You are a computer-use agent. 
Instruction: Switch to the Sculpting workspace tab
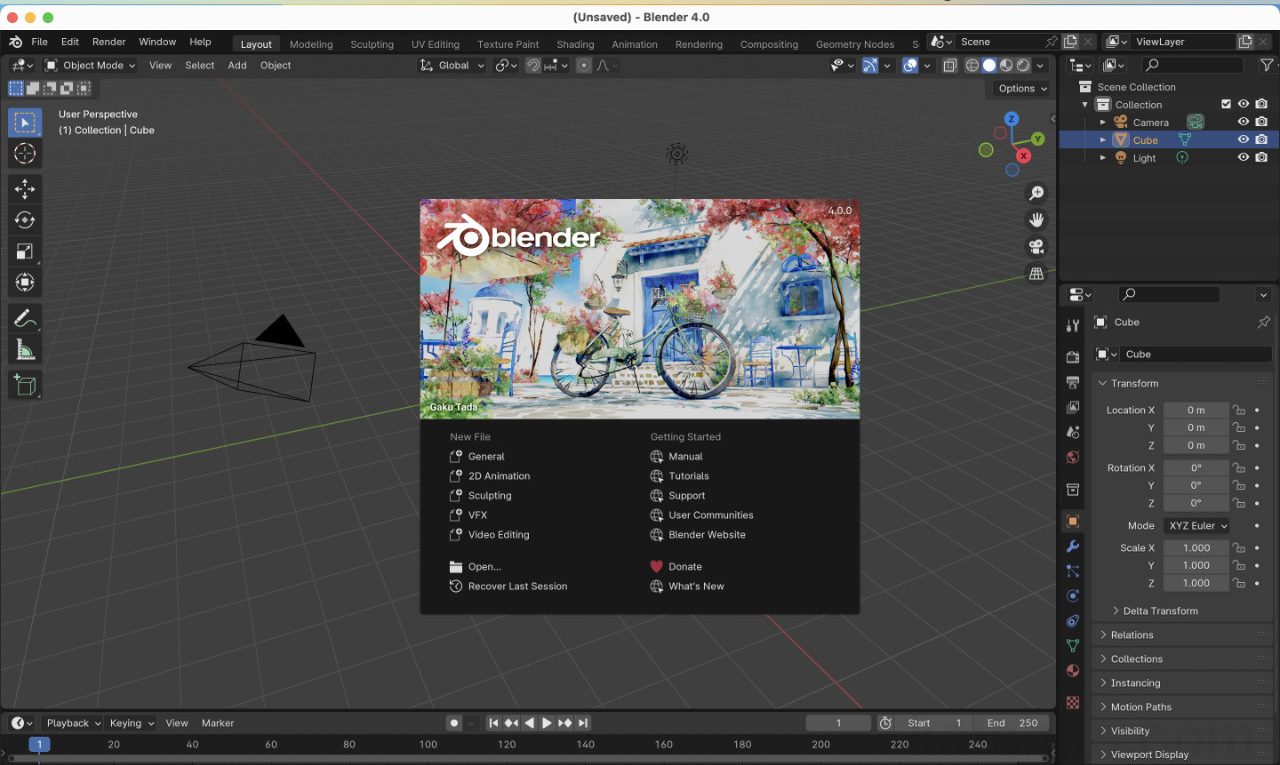click(372, 44)
